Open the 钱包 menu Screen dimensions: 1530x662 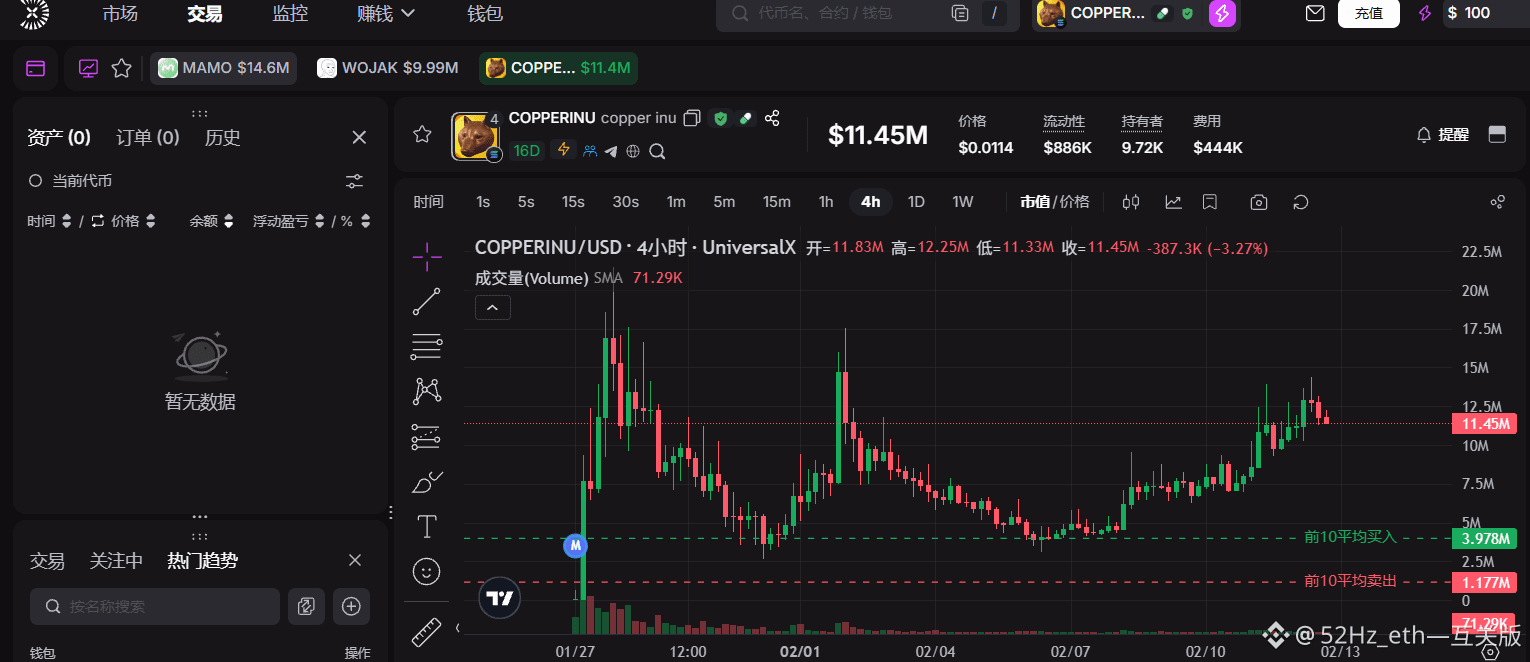[485, 14]
